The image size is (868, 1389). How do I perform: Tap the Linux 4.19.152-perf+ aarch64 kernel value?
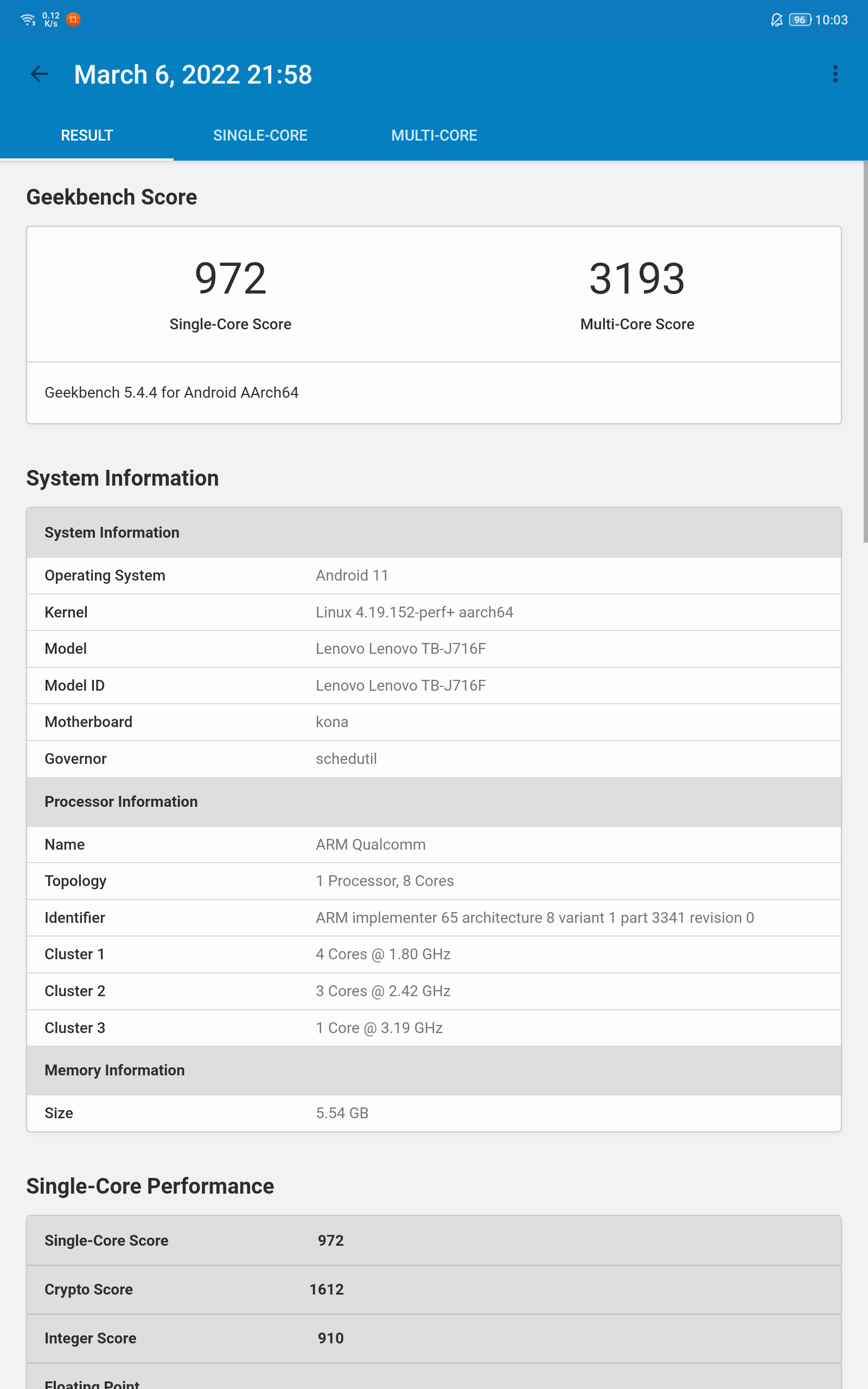coord(414,613)
